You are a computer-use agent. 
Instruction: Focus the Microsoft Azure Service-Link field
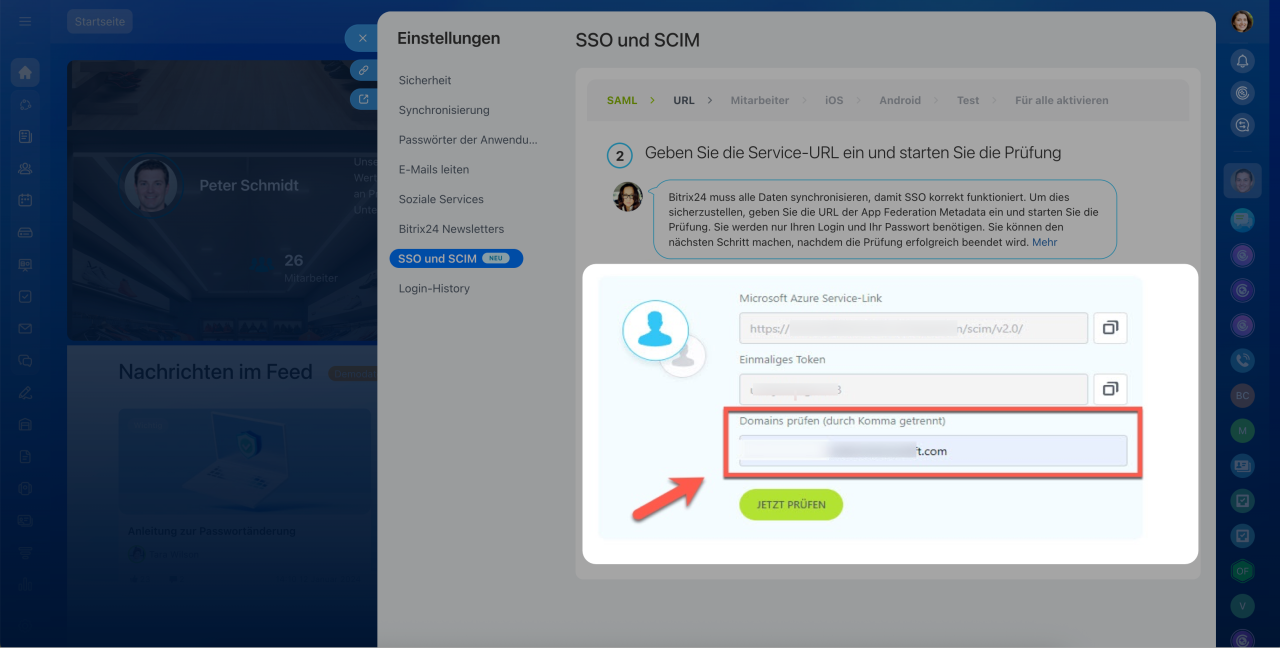(x=913, y=328)
